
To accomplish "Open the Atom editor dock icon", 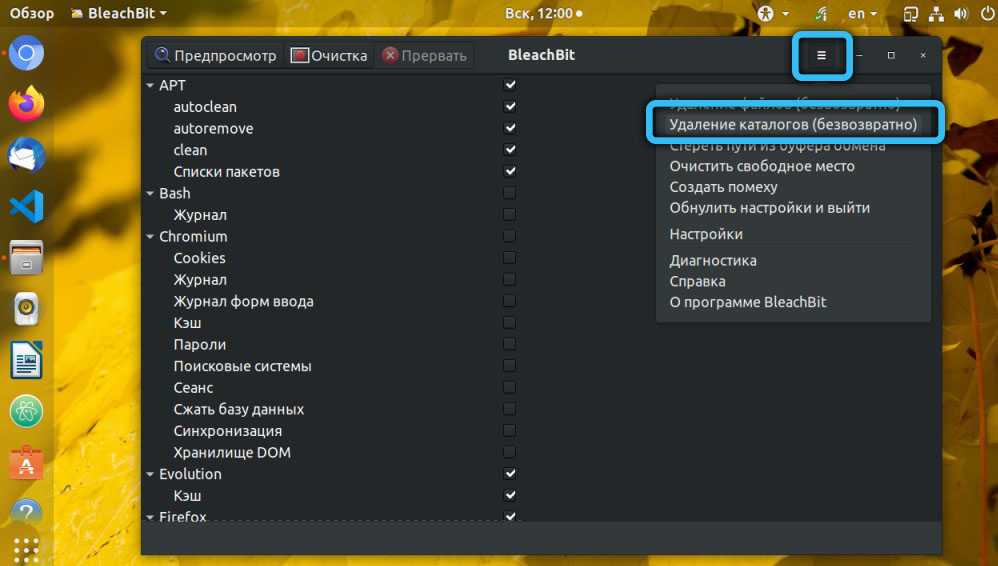I will (26, 411).
